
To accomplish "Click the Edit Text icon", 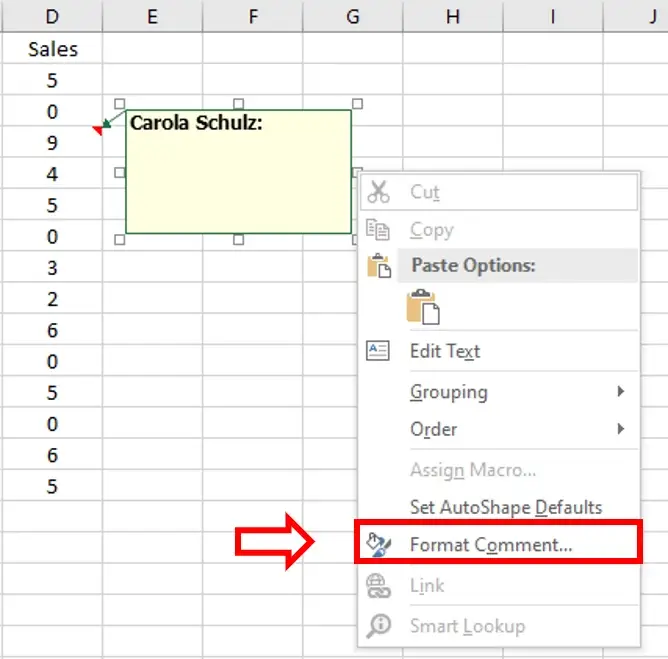I will click(378, 351).
